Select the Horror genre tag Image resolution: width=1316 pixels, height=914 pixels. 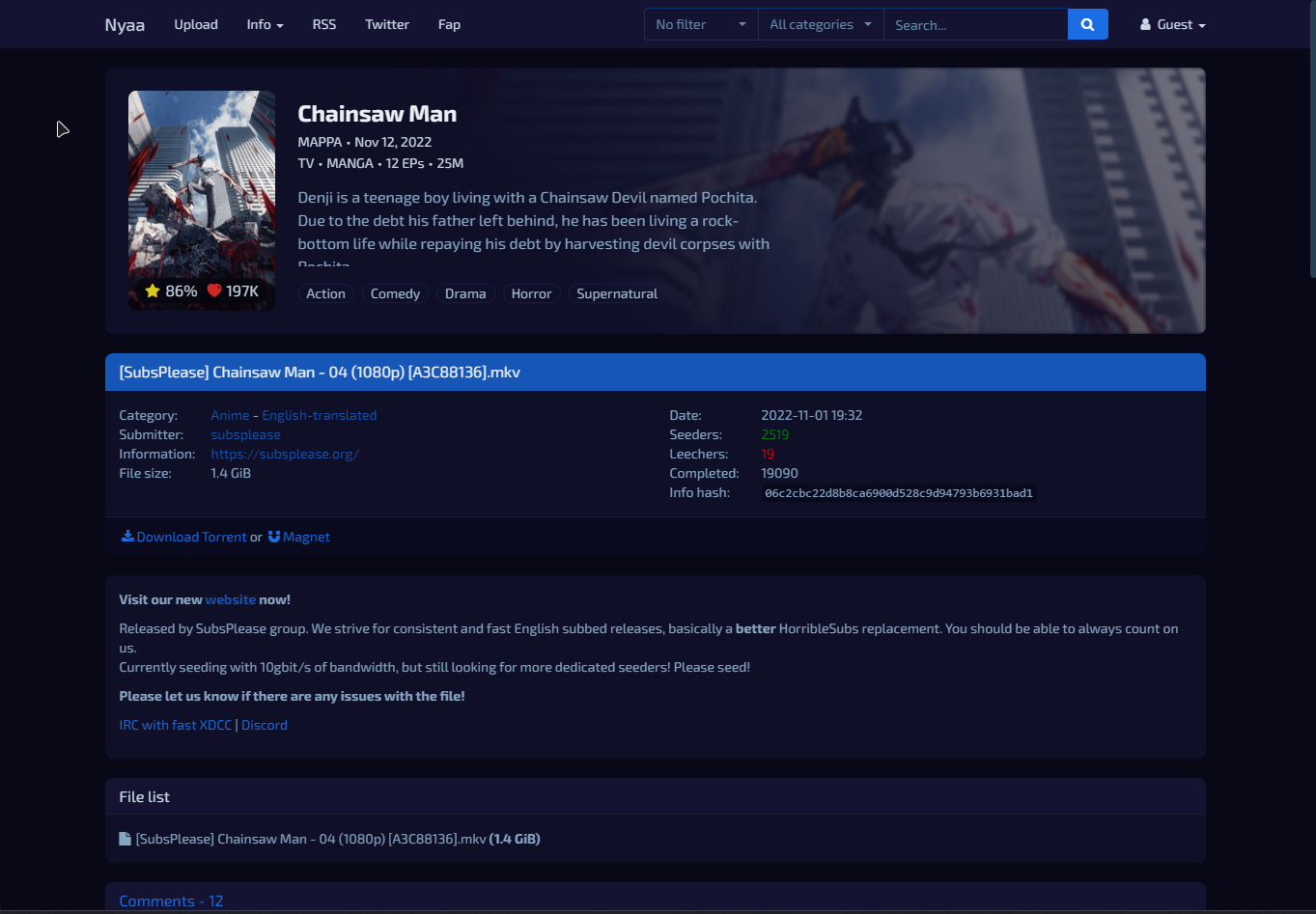tap(531, 293)
